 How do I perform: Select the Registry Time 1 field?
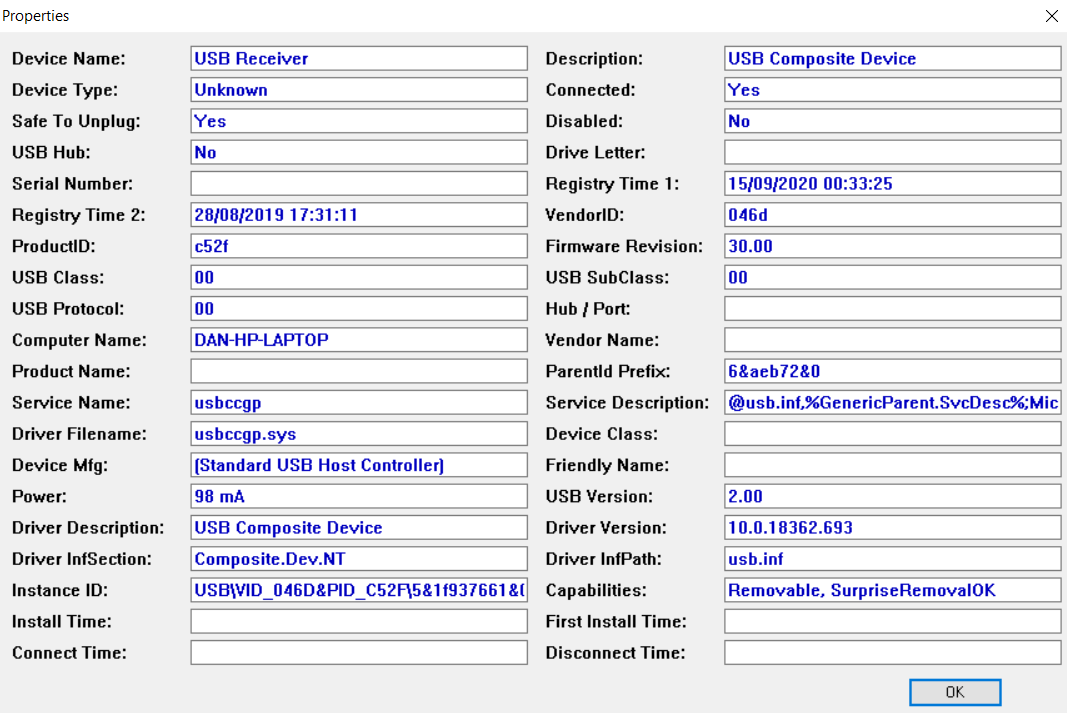coord(892,184)
